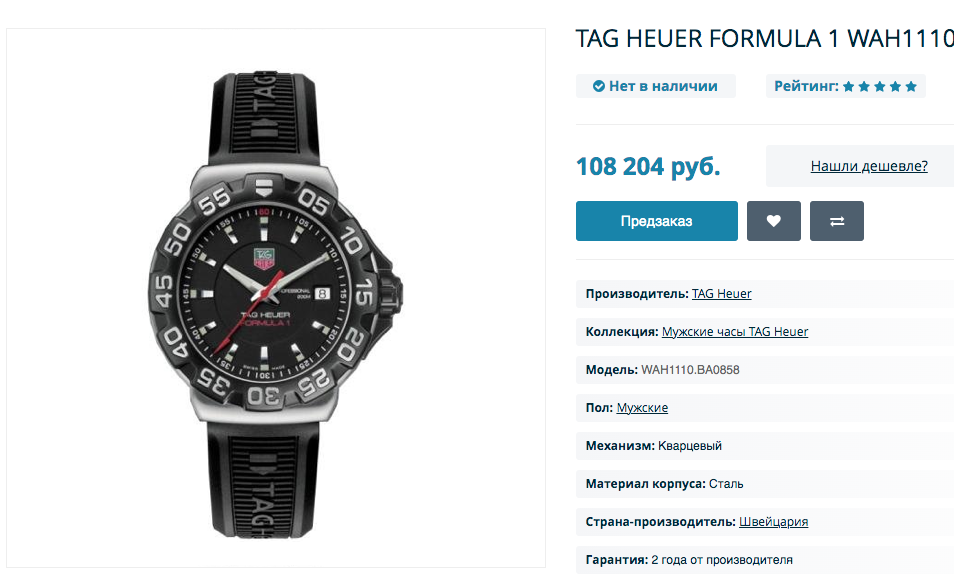
Task: Click the 108 204 руб. price
Action: point(648,166)
